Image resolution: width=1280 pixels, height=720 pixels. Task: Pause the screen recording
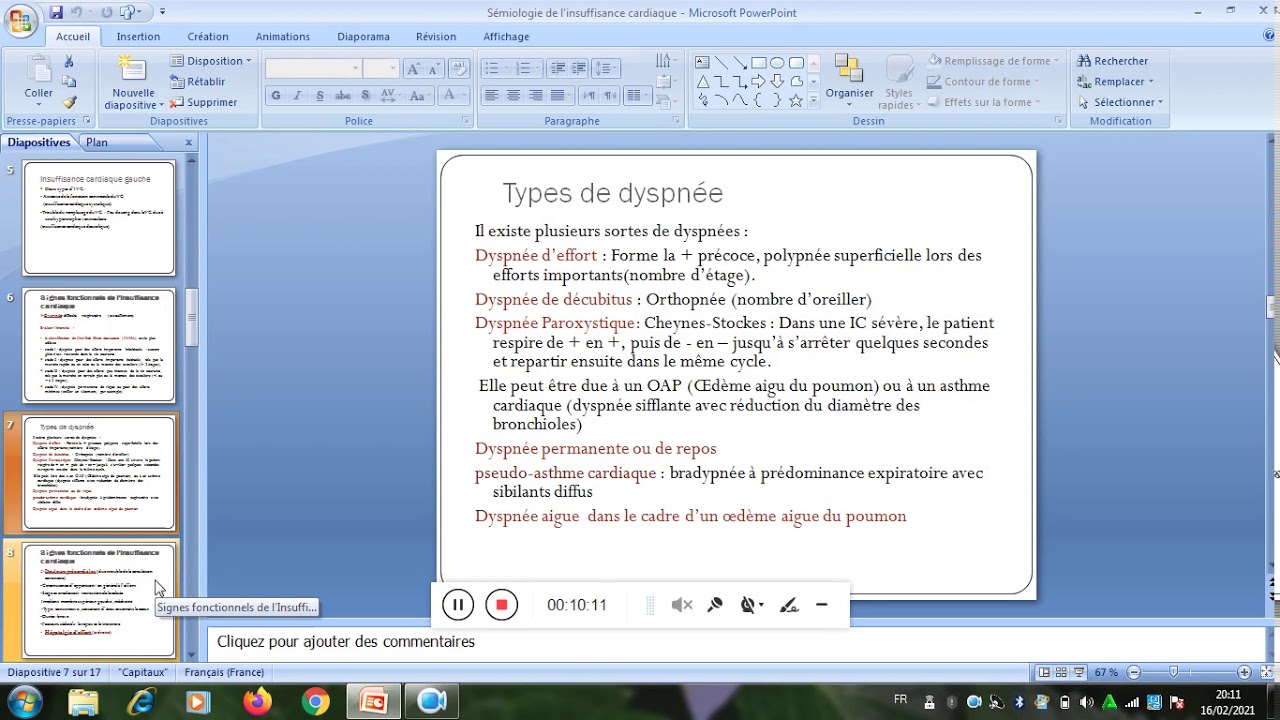(x=458, y=605)
